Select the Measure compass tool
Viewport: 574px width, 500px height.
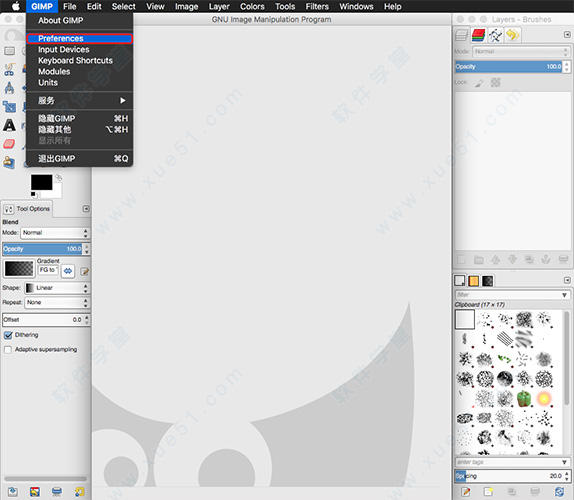pos(10,88)
